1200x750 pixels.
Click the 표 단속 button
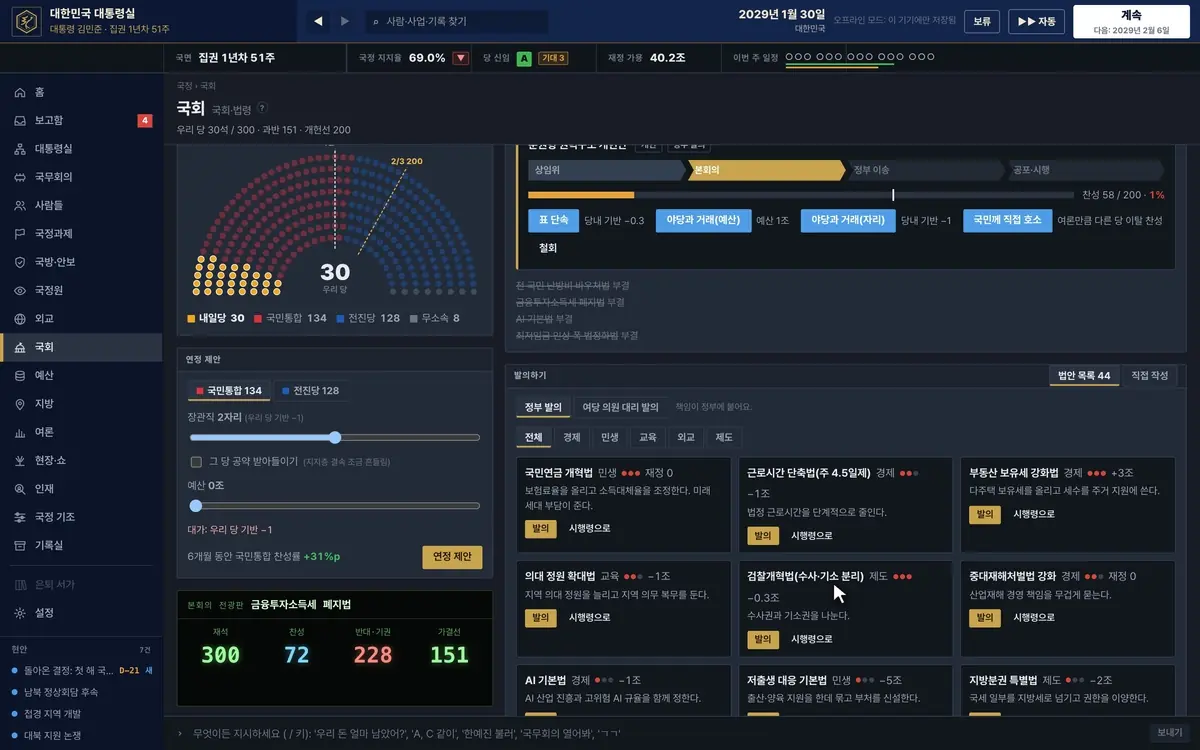click(x=553, y=220)
